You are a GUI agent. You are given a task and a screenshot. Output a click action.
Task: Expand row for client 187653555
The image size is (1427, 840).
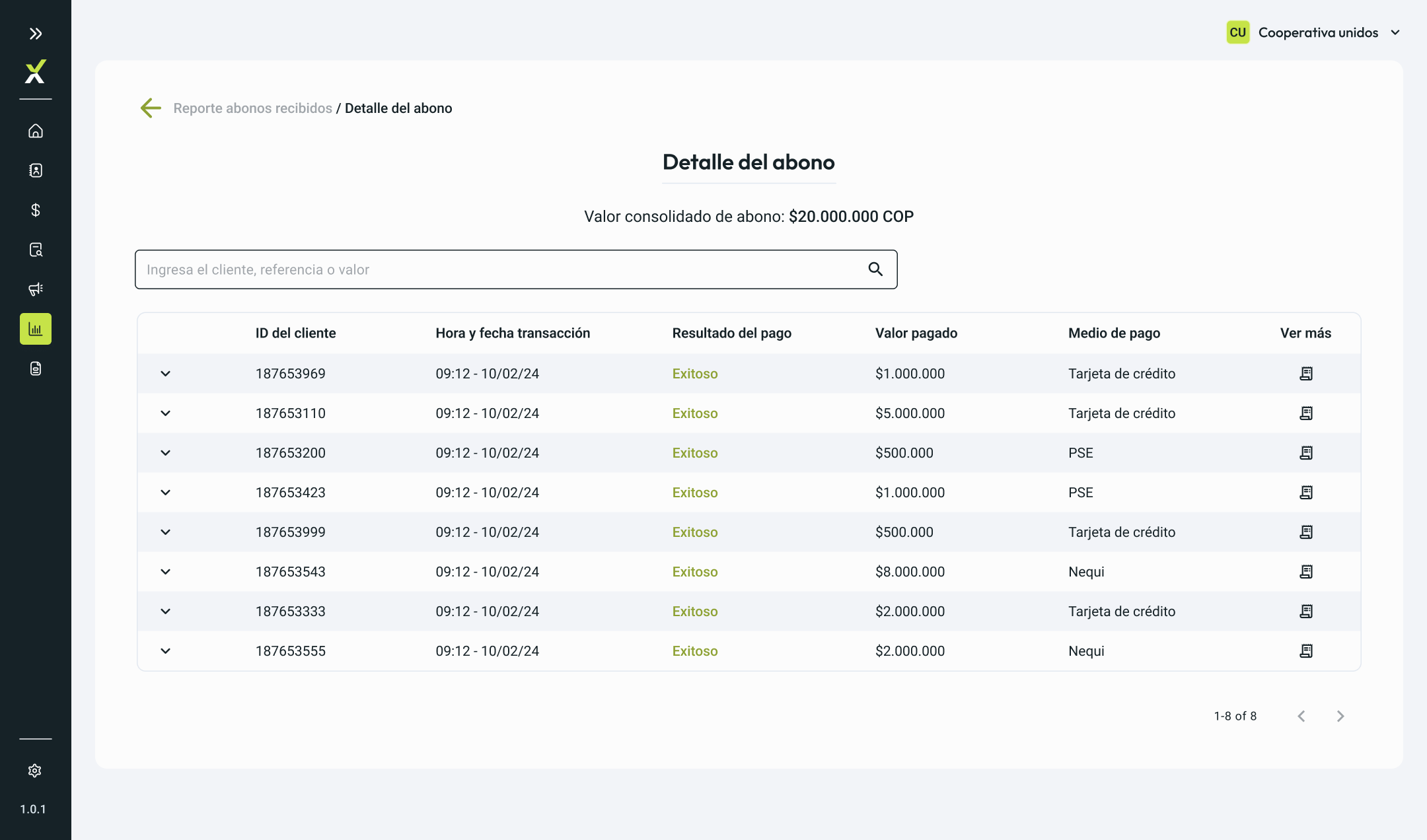(166, 651)
